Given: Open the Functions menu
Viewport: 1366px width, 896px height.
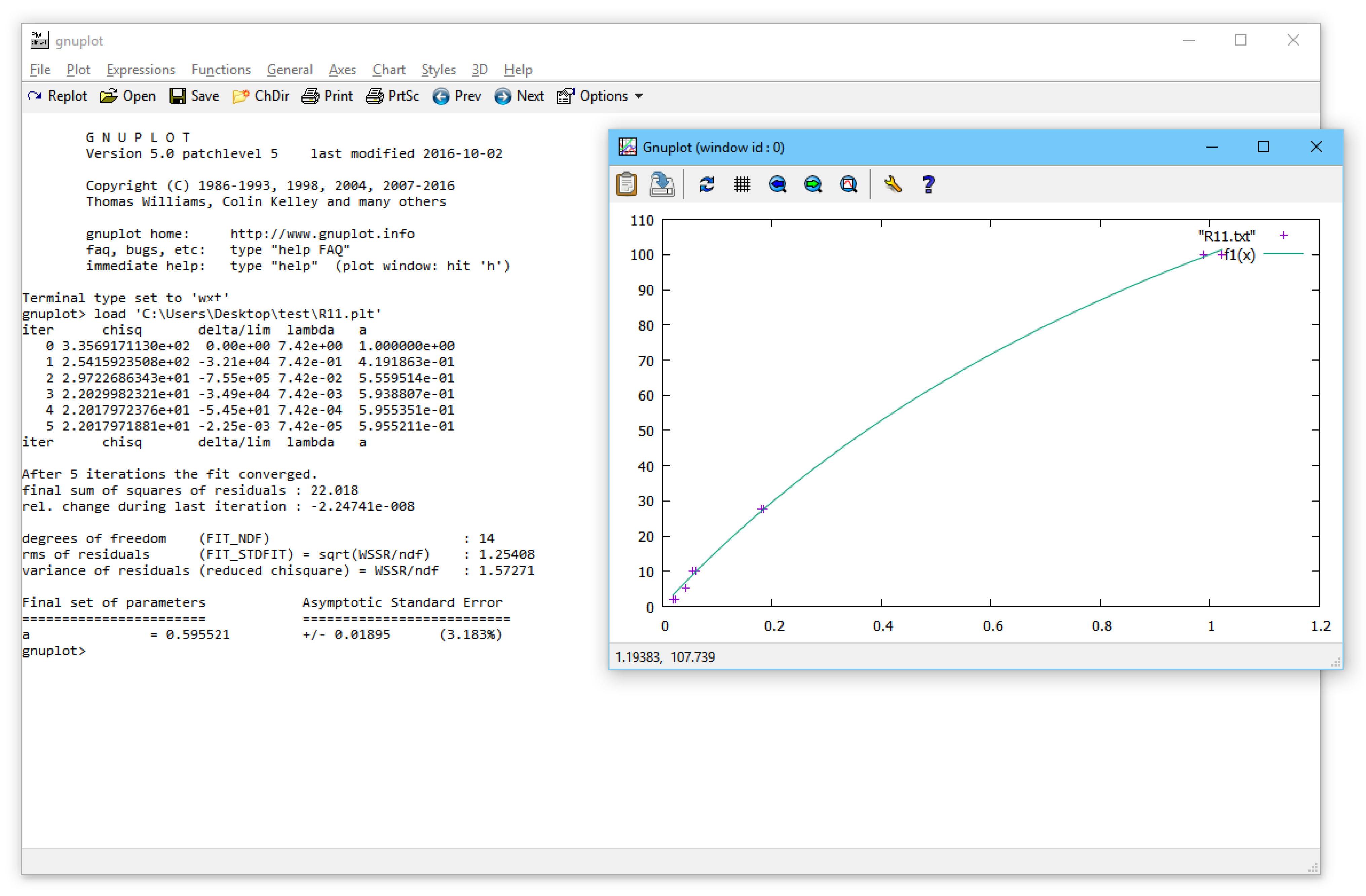Looking at the screenshot, I should [221, 70].
